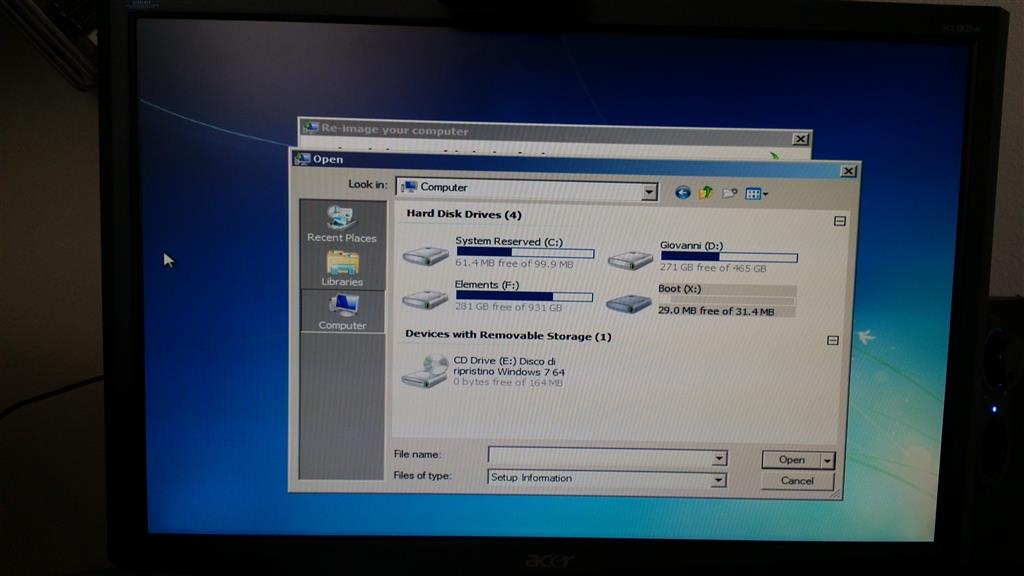1024x576 pixels.
Task: Go back using the blue arrow icon
Action: [x=682, y=192]
